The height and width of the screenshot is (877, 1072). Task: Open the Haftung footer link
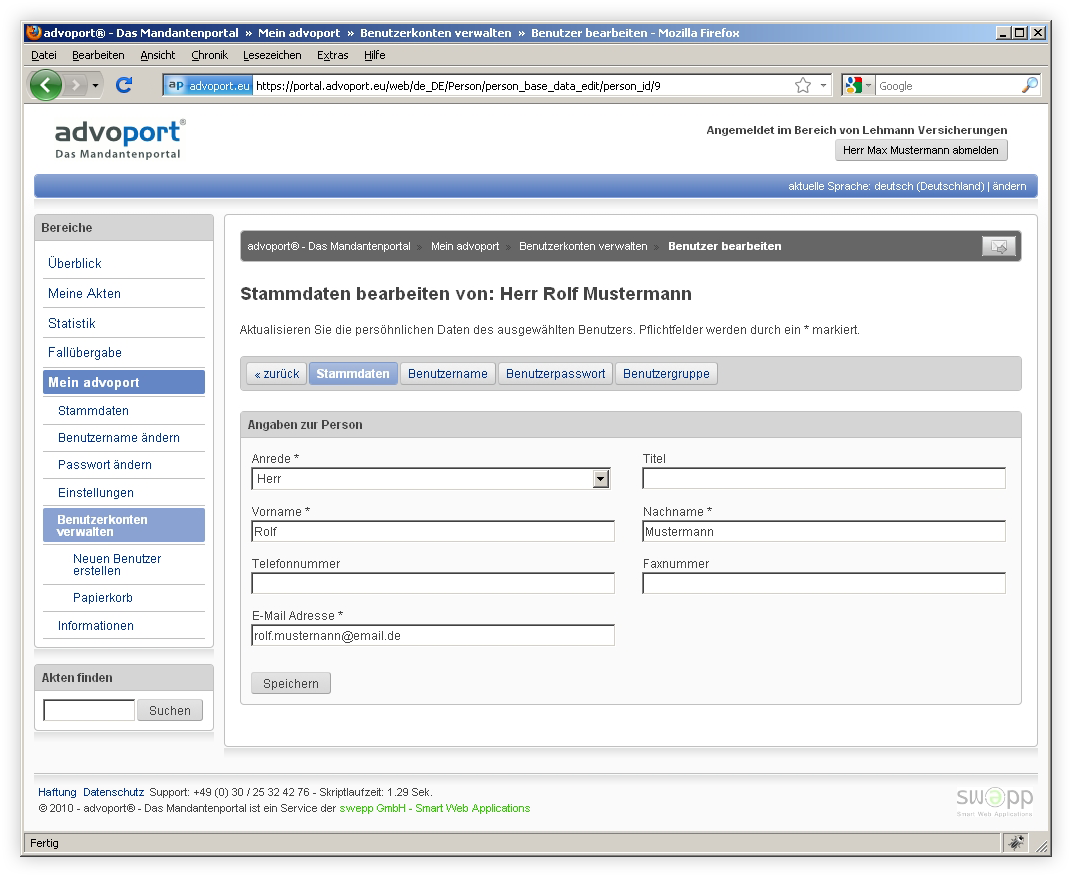pos(57,792)
